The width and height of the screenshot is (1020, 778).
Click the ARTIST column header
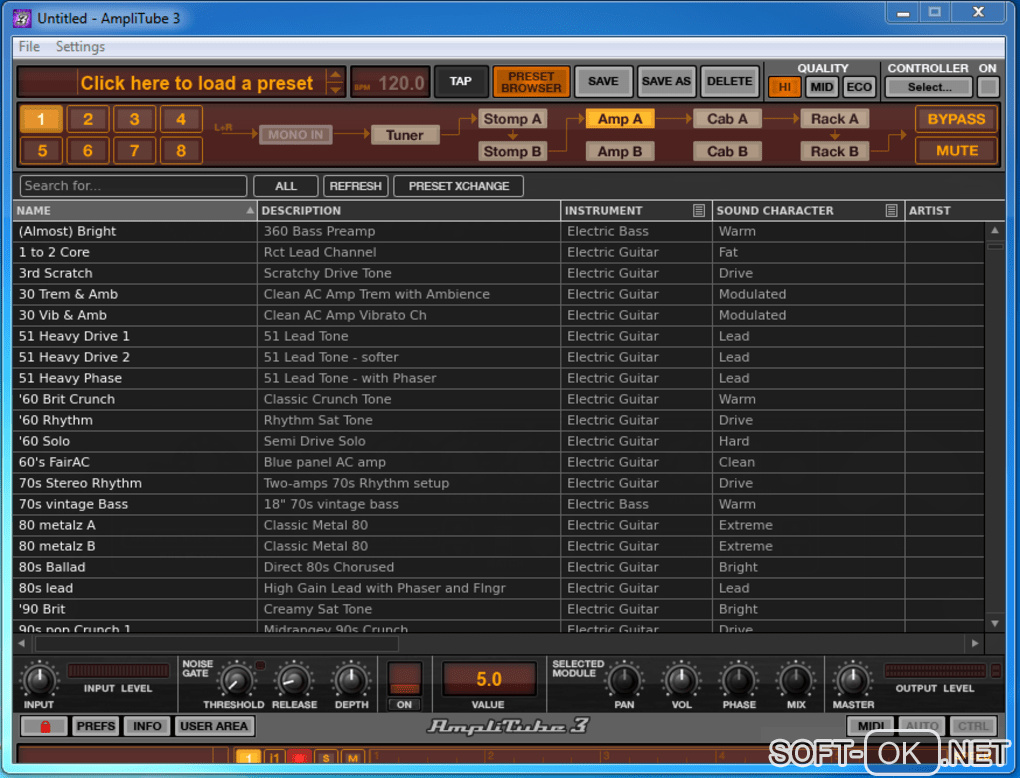954,210
